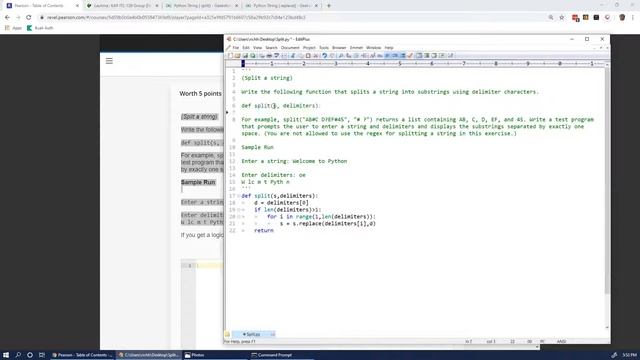Open the File menu in EditPlus
This screenshot has height=360, width=640.
[x=236, y=48]
